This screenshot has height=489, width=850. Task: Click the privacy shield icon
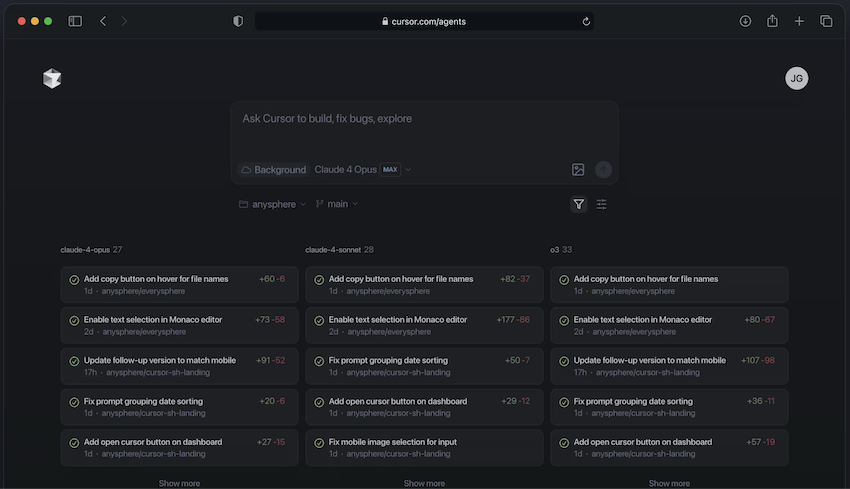[x=238, y=21]
